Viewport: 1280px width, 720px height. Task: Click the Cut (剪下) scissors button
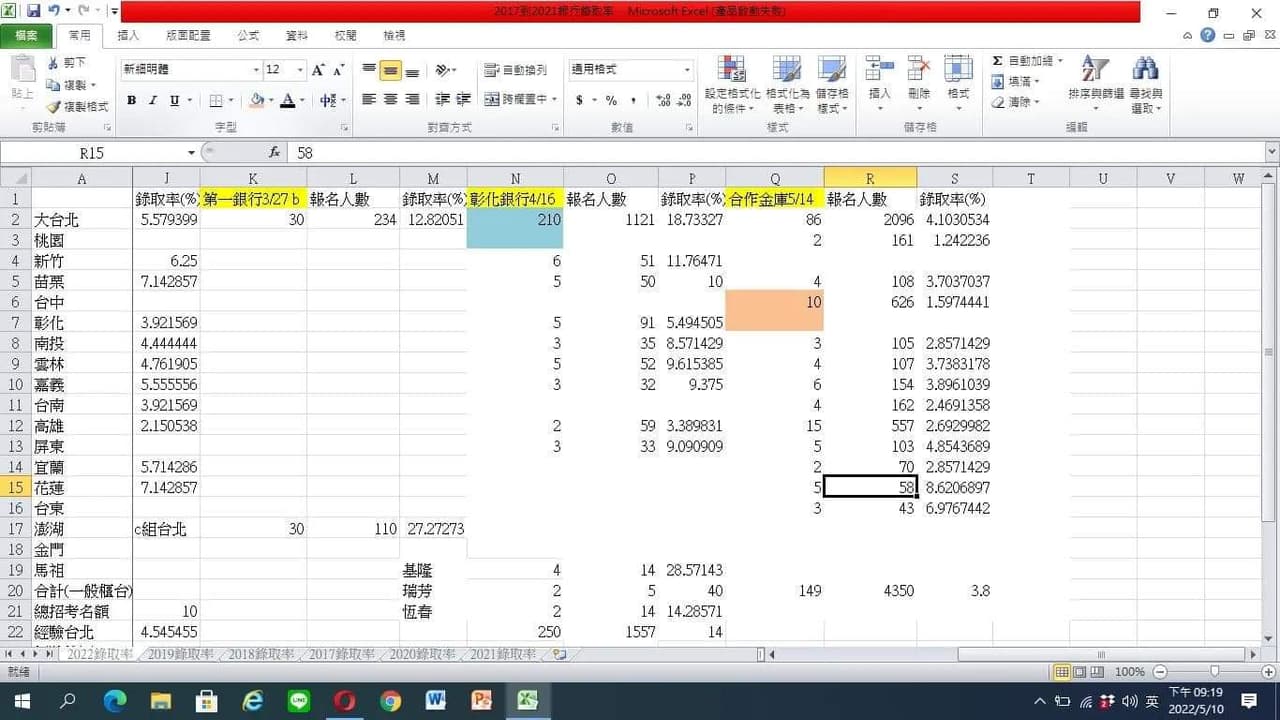[x=67, y=63]
